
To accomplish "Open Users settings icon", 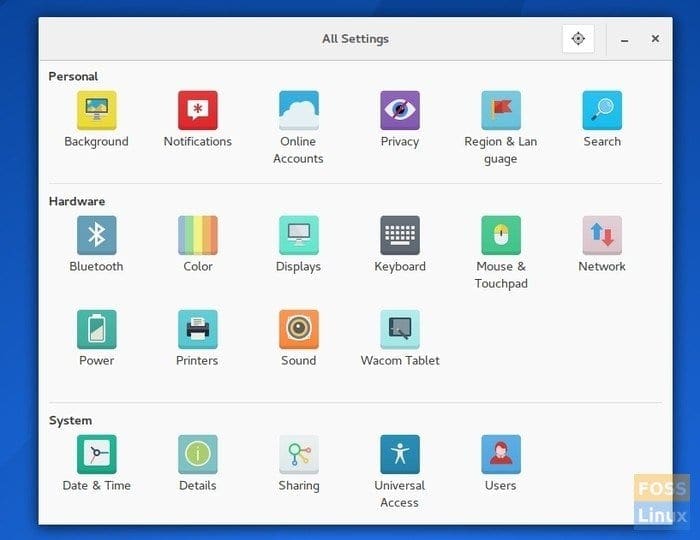I will coord(501,454).
